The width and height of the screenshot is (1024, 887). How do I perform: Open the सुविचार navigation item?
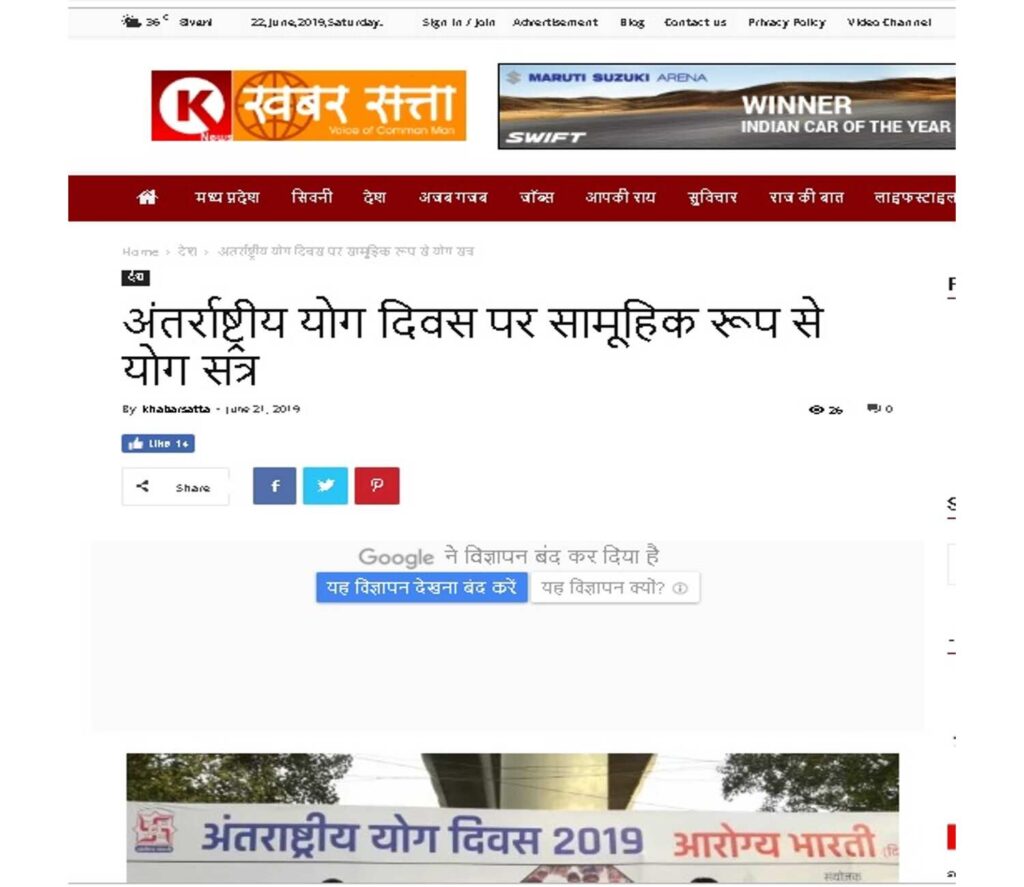click(712, 197)
